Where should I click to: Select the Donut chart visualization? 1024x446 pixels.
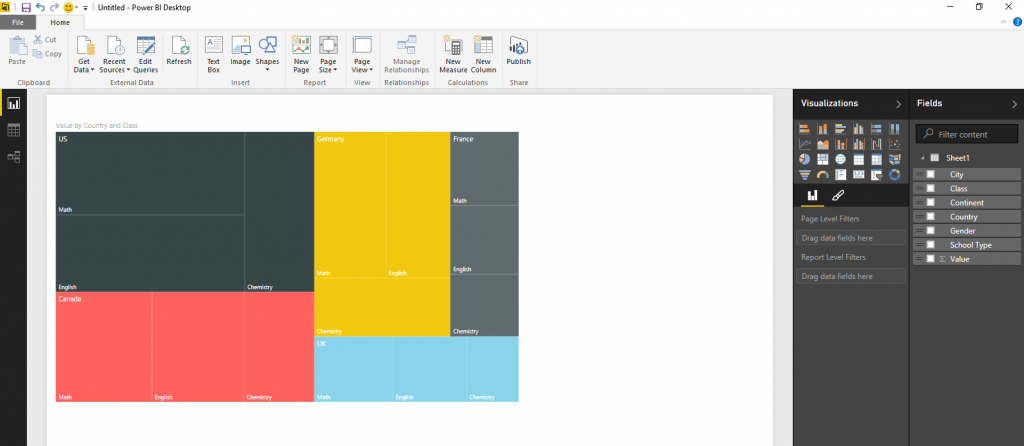[x=895, y=174]
